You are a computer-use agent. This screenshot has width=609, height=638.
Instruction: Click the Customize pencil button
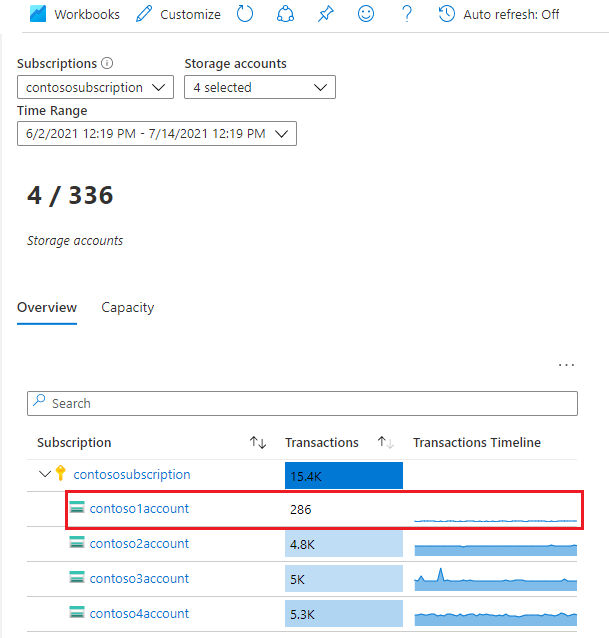[178, 15]
